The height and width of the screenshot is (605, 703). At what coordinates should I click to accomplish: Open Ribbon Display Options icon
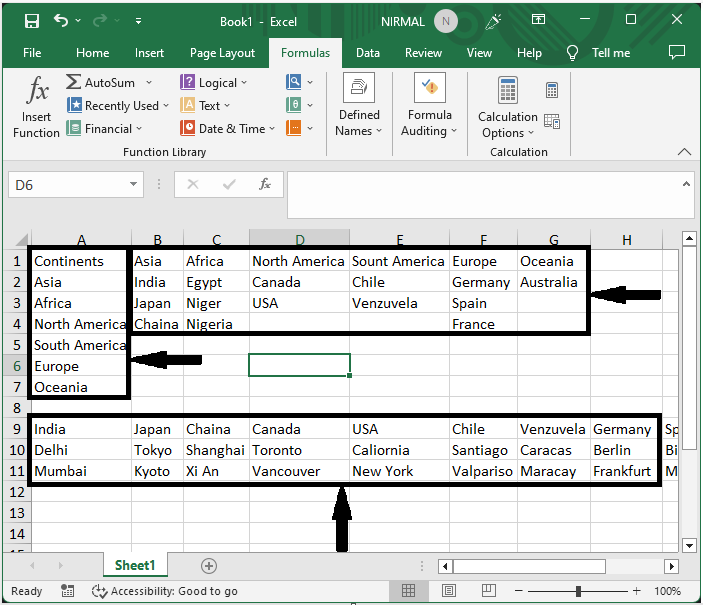(x=538, y=19)
